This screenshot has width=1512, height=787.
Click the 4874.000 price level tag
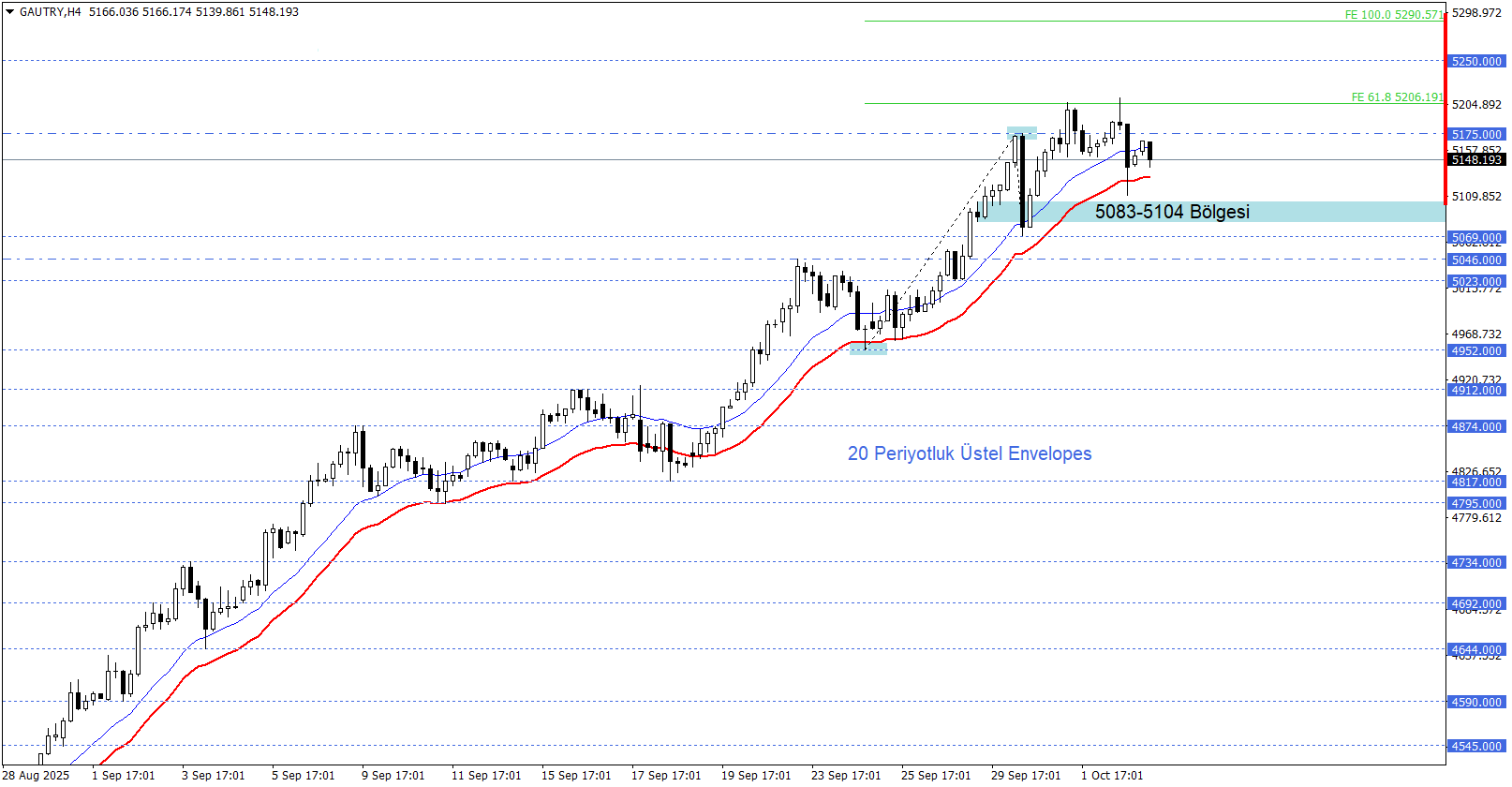pos(1476,427)
